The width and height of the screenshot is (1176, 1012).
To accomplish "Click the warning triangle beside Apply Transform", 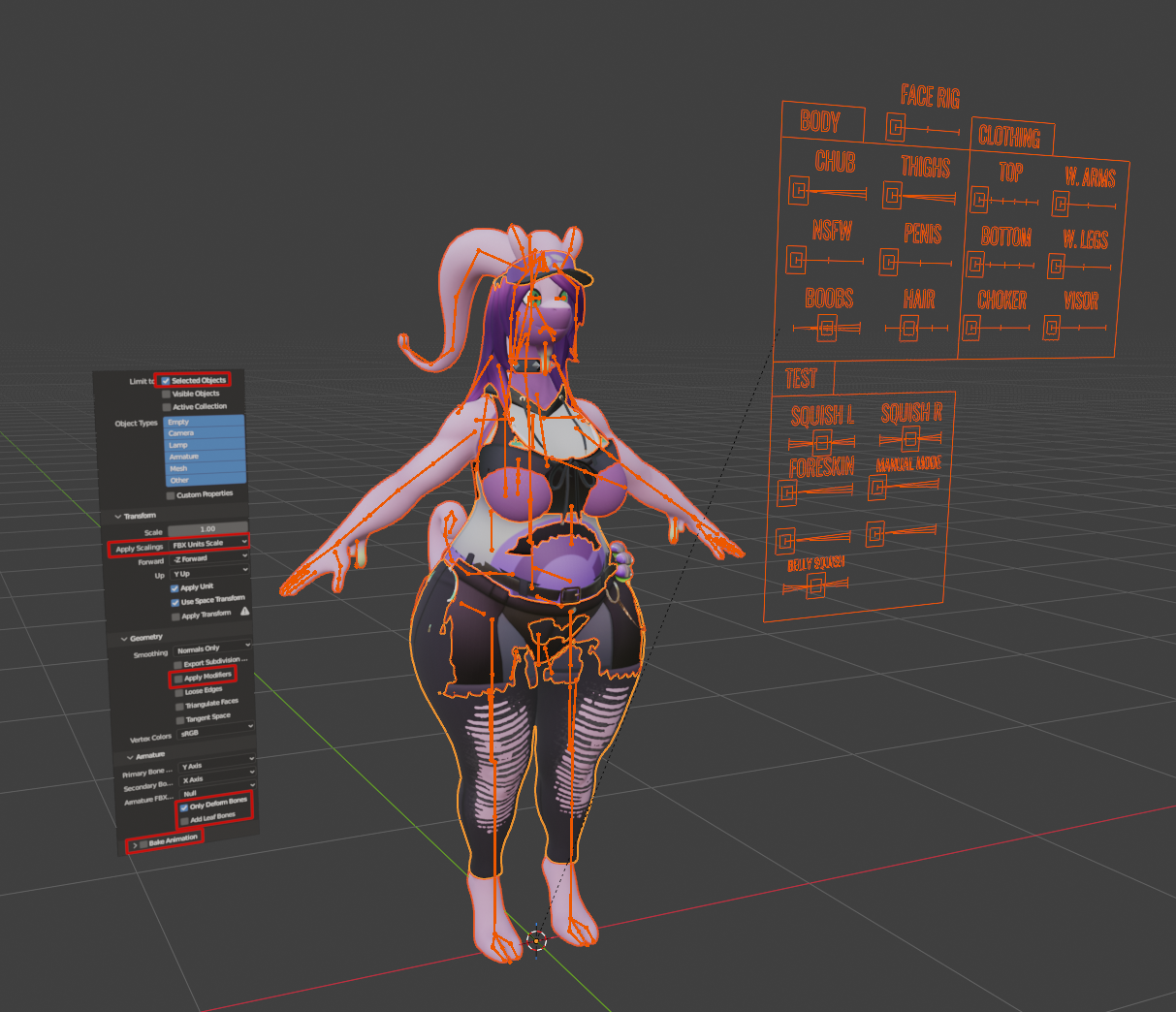I will [244, 612].
